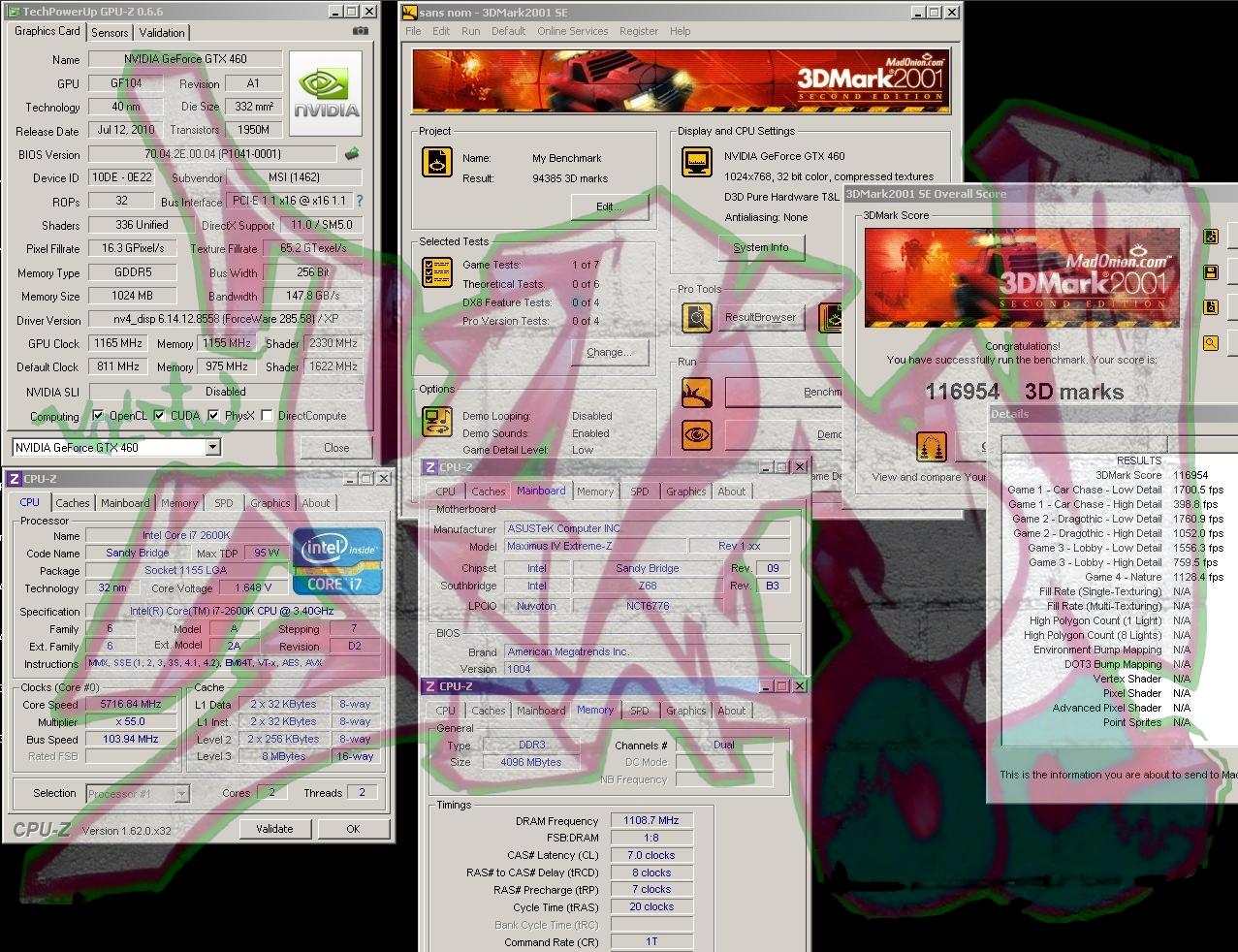
Task: Click the Z icon of the CPU-Z Mainboard window
Action: [430, 467]
